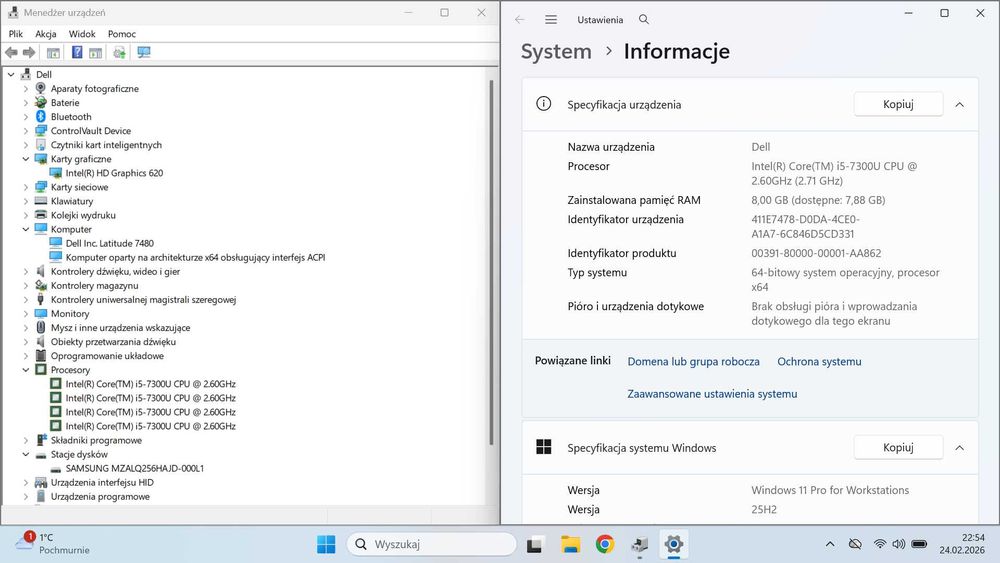Open the Akcja menu
1000x563 pixels.
[46, 34]
